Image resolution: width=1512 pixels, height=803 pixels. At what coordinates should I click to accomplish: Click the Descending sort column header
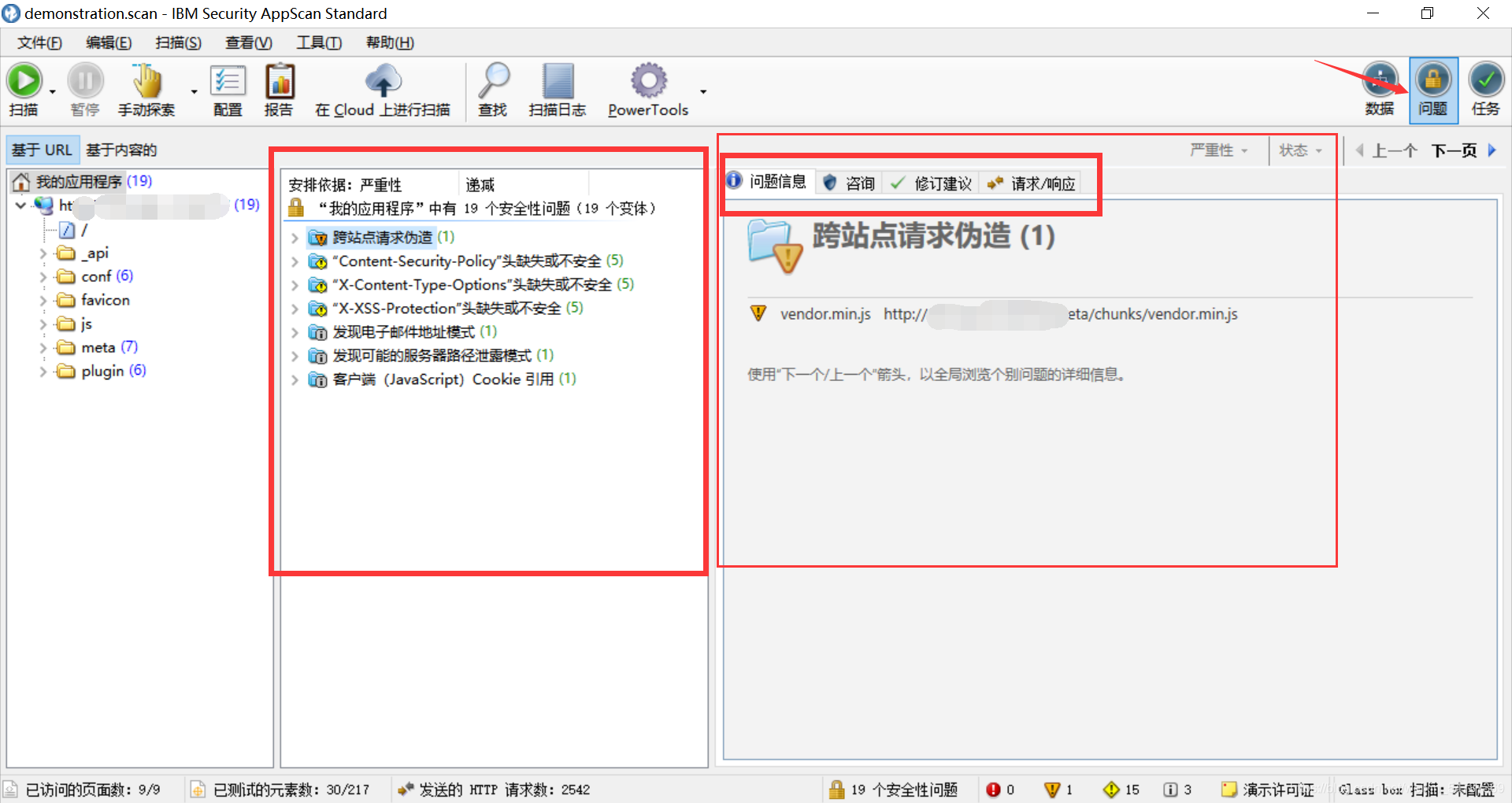tap(523, 184)
